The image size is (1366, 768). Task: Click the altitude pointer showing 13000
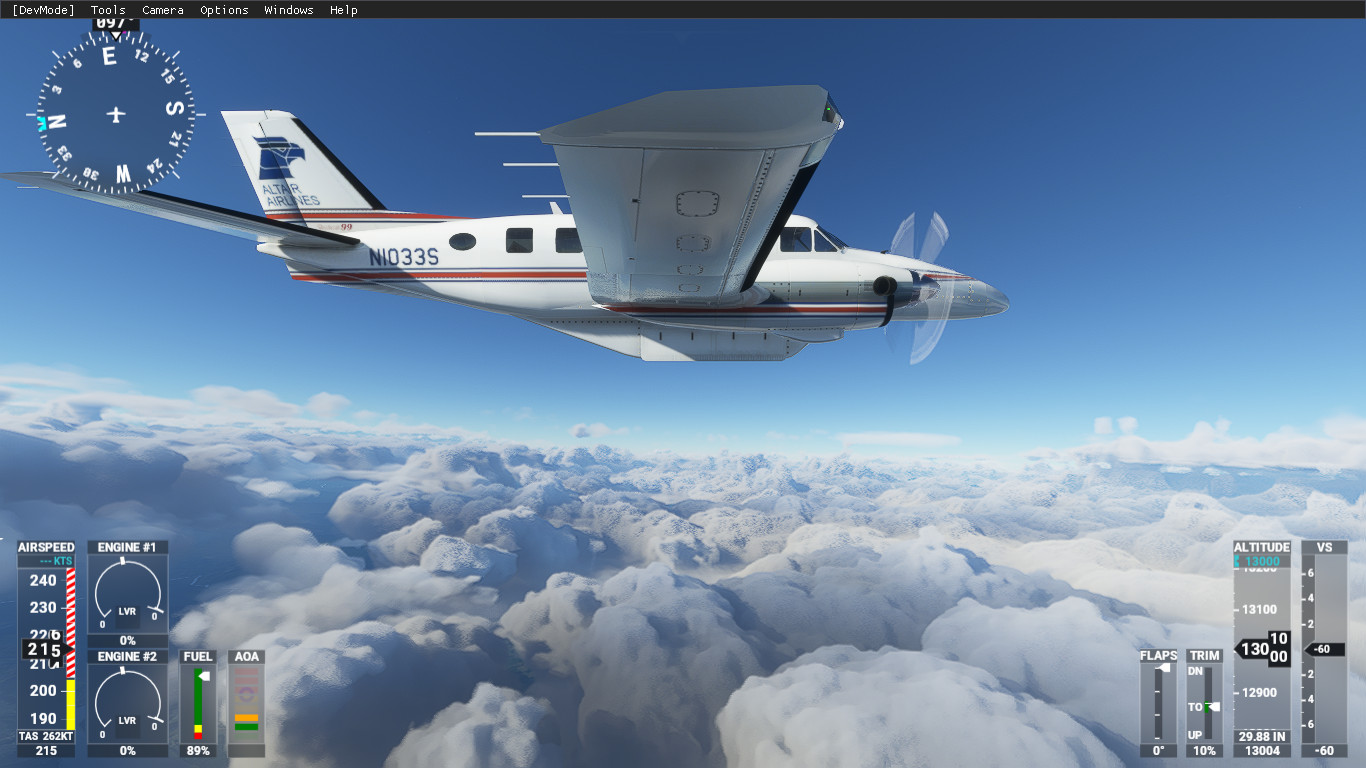[x=1262, y=648]
